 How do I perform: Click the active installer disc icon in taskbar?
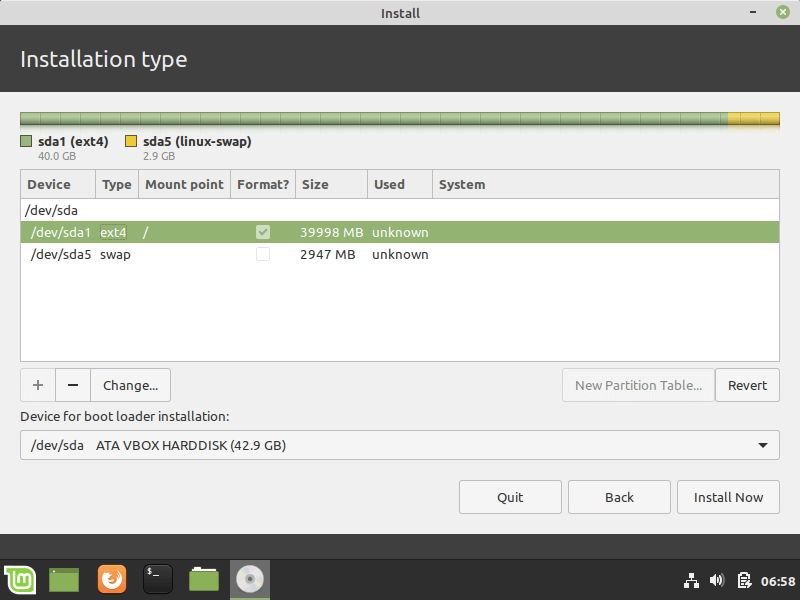tap(248, 580)
